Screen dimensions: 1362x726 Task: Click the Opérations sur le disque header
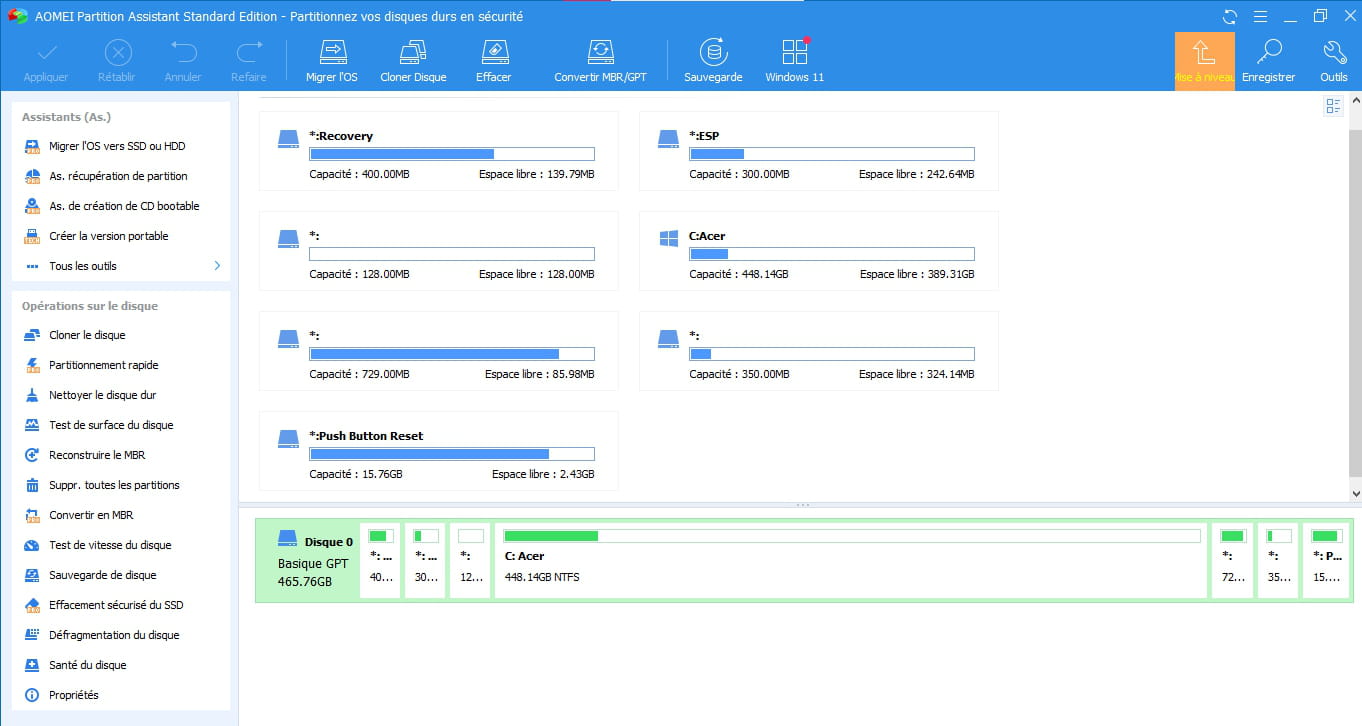coord(90,306)
